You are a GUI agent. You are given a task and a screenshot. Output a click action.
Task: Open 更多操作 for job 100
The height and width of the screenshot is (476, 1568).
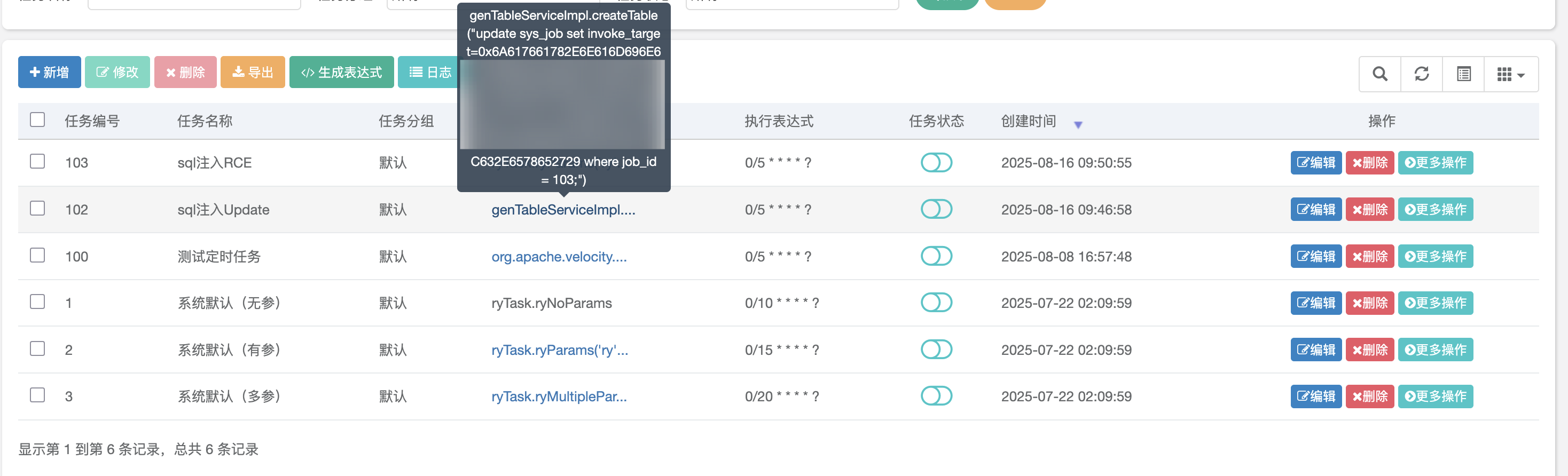(1436, 257)
